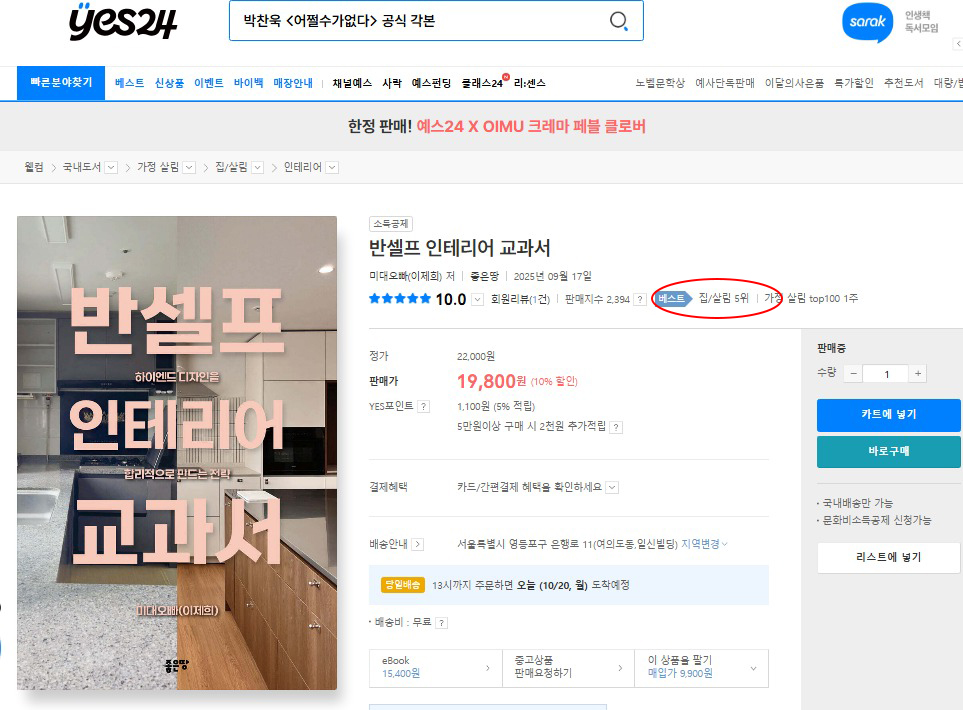
Task: Expand the 결제혜택 card benefits dropdown
Action: coord(612,487)
